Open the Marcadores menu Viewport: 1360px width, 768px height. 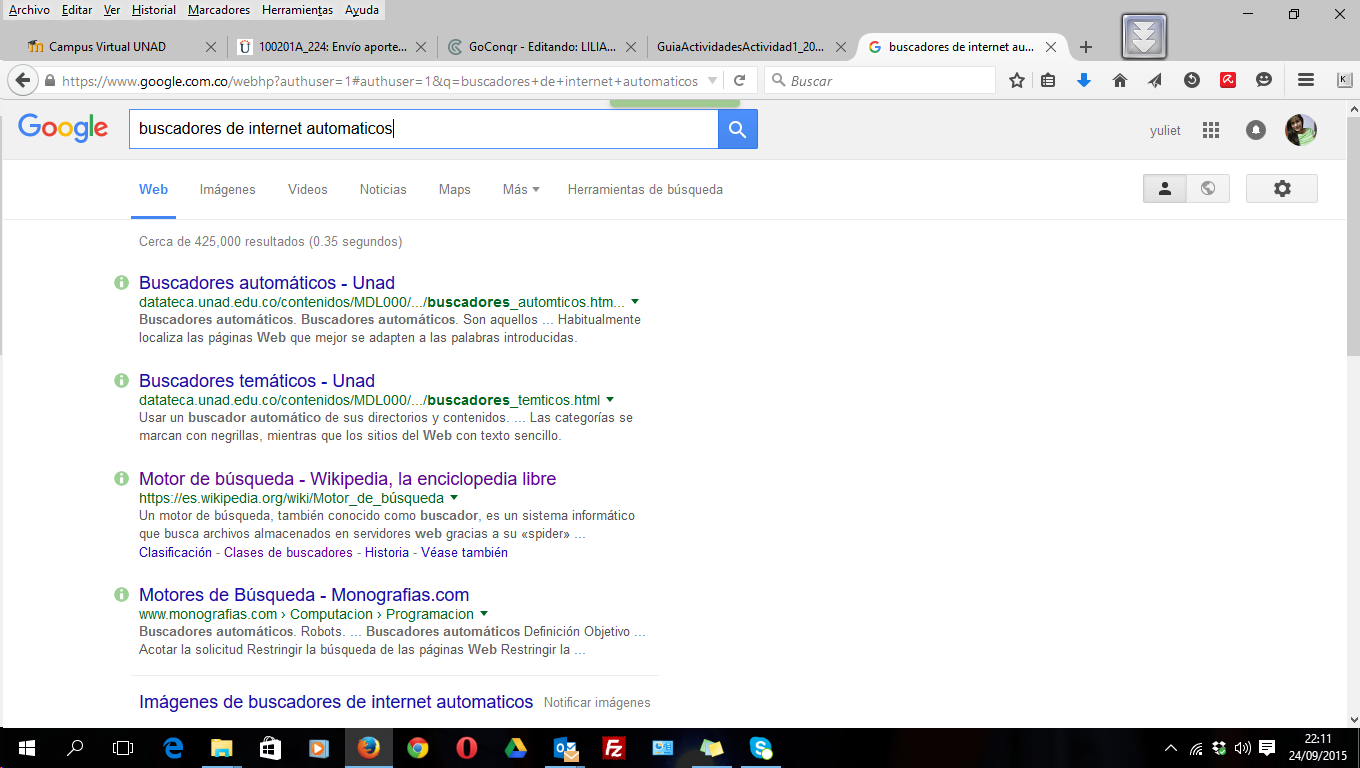[219, 10]
